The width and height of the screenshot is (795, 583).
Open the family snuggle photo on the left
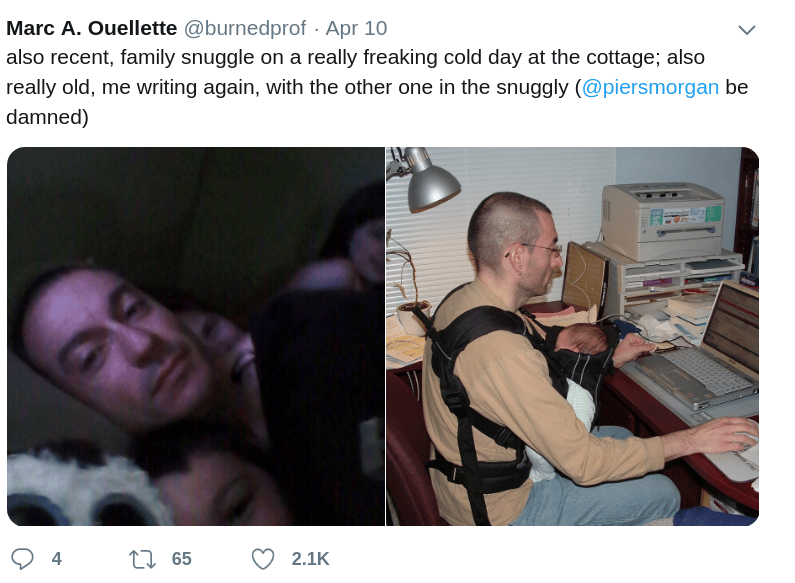(196, 336)
